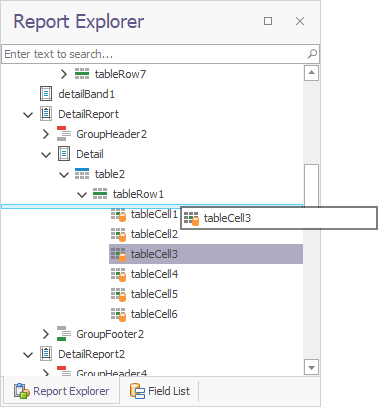Click the table2 table icon
This screenshot has height=407, width=378.
82,174
